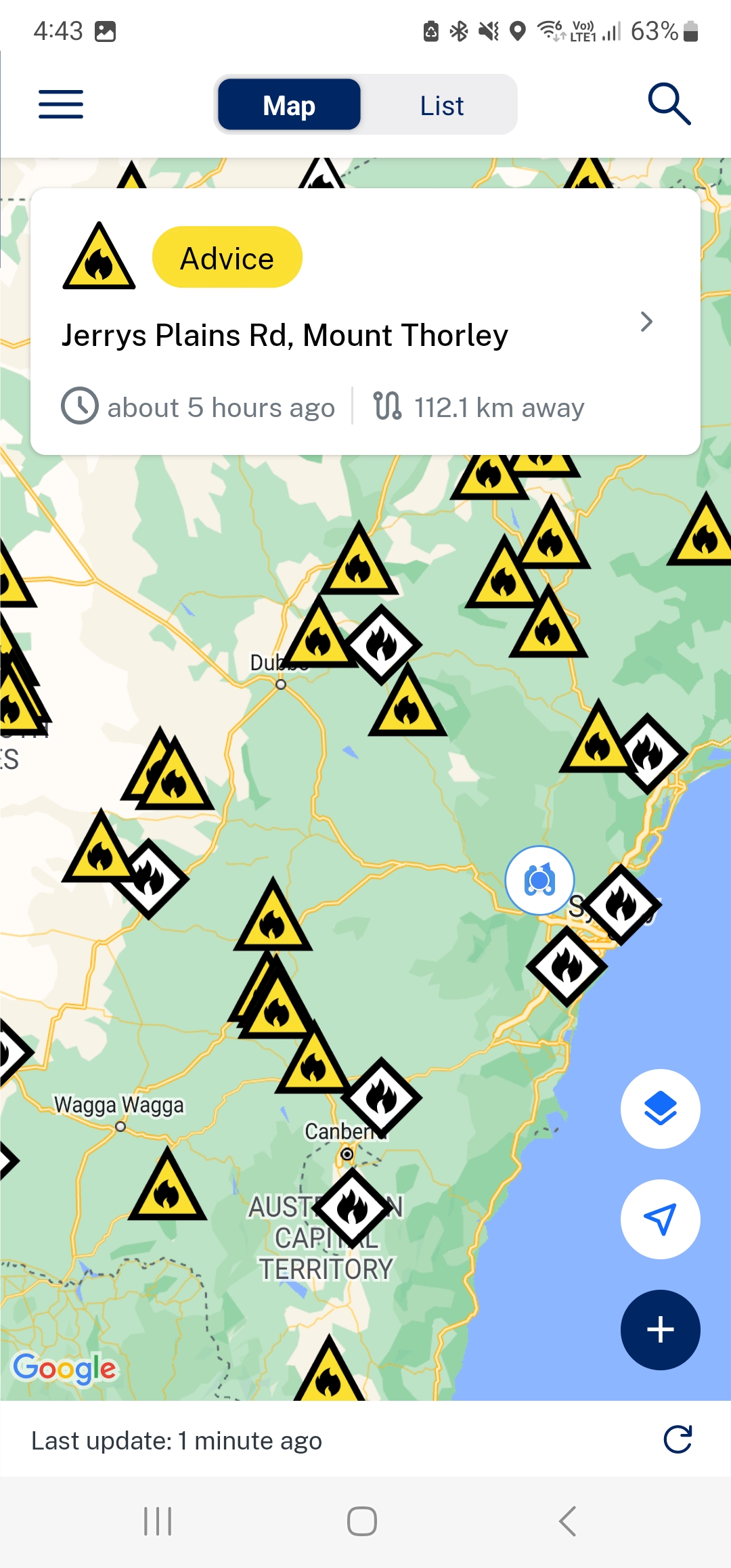The height and width of the screenshot is (1568, 731).
Task: Select the Map view tab
Action: tap(289, 105)
